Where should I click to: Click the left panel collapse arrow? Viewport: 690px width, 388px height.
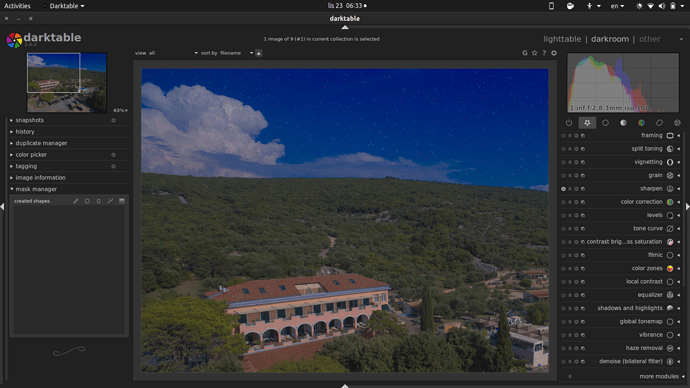click(x=2, y=206)
